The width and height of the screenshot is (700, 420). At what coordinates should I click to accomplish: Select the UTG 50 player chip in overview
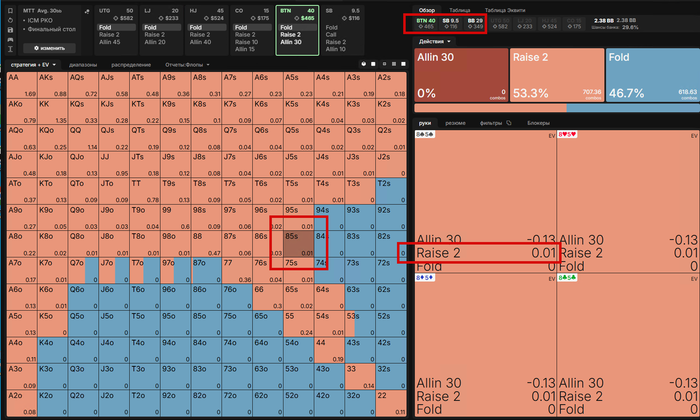pyautogui.click(x=500, y=23)
